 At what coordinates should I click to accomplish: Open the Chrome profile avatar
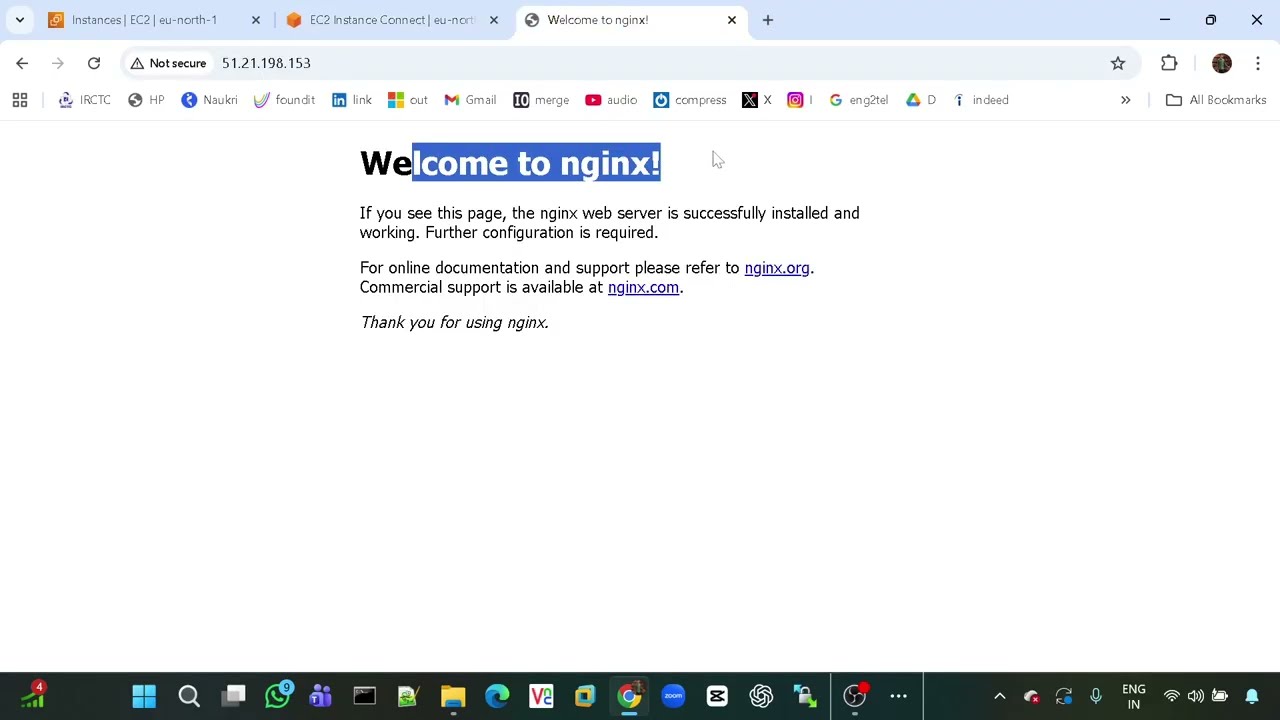pyautogui.click(x=1221, y=63)
